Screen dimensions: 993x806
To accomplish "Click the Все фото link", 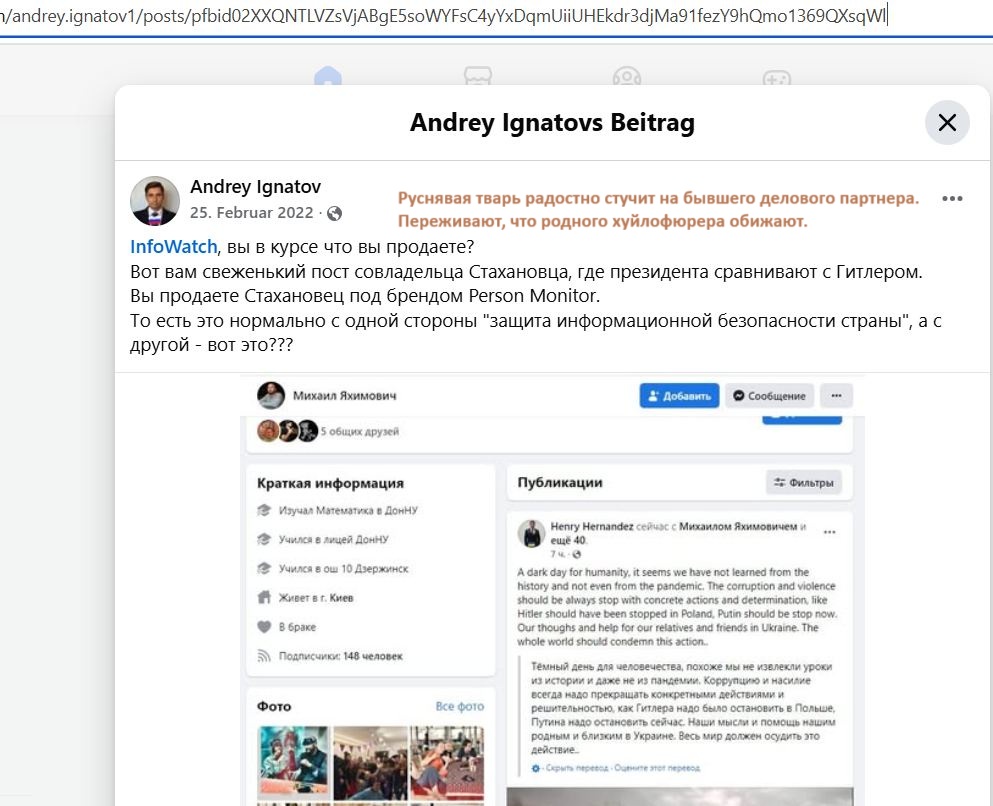I will click(460, 707).
